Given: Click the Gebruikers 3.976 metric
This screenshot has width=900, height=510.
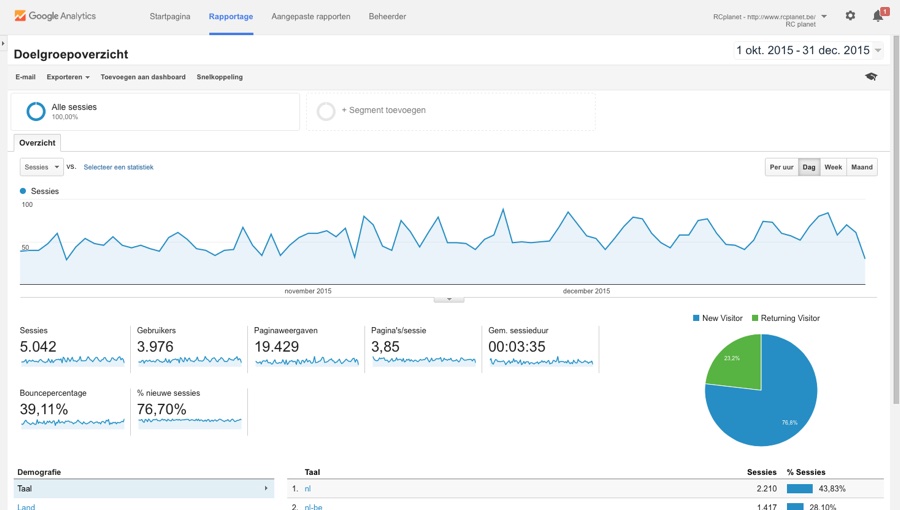Looking at the screenshot, I should (x=189, y=347).
